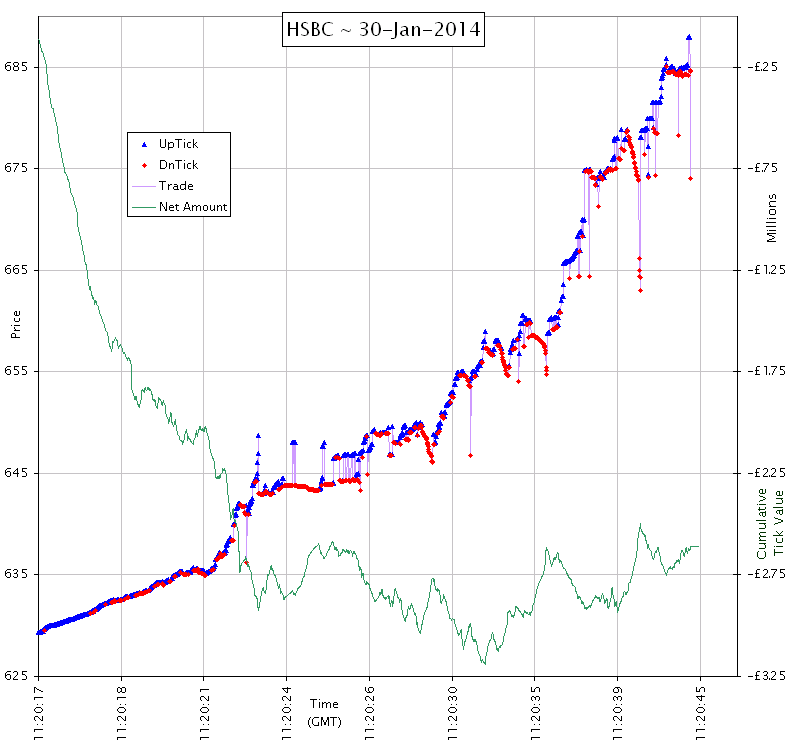Click the -£125 right axis label

coord(766,269)
